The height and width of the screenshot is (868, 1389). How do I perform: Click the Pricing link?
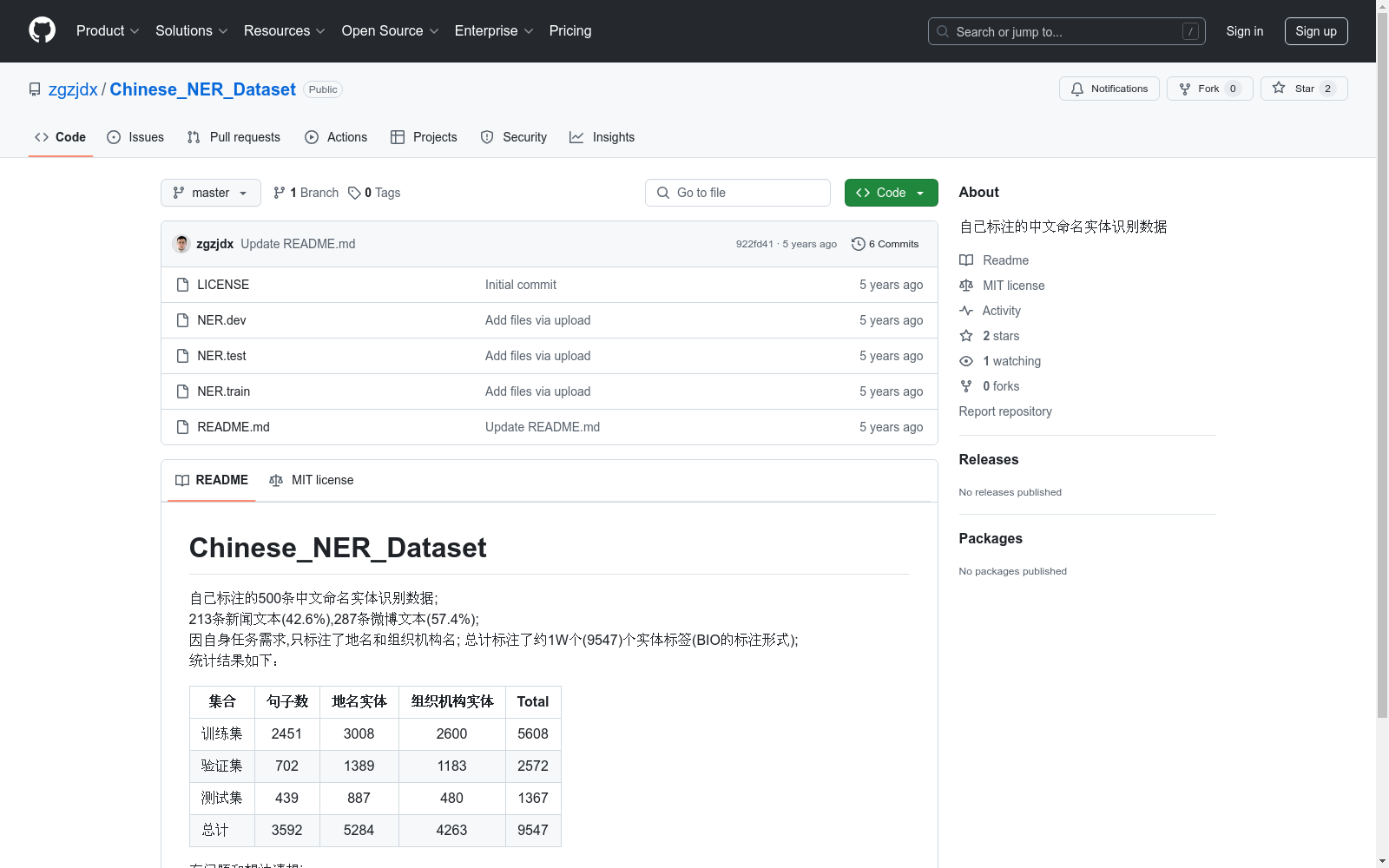click(570, 31)
